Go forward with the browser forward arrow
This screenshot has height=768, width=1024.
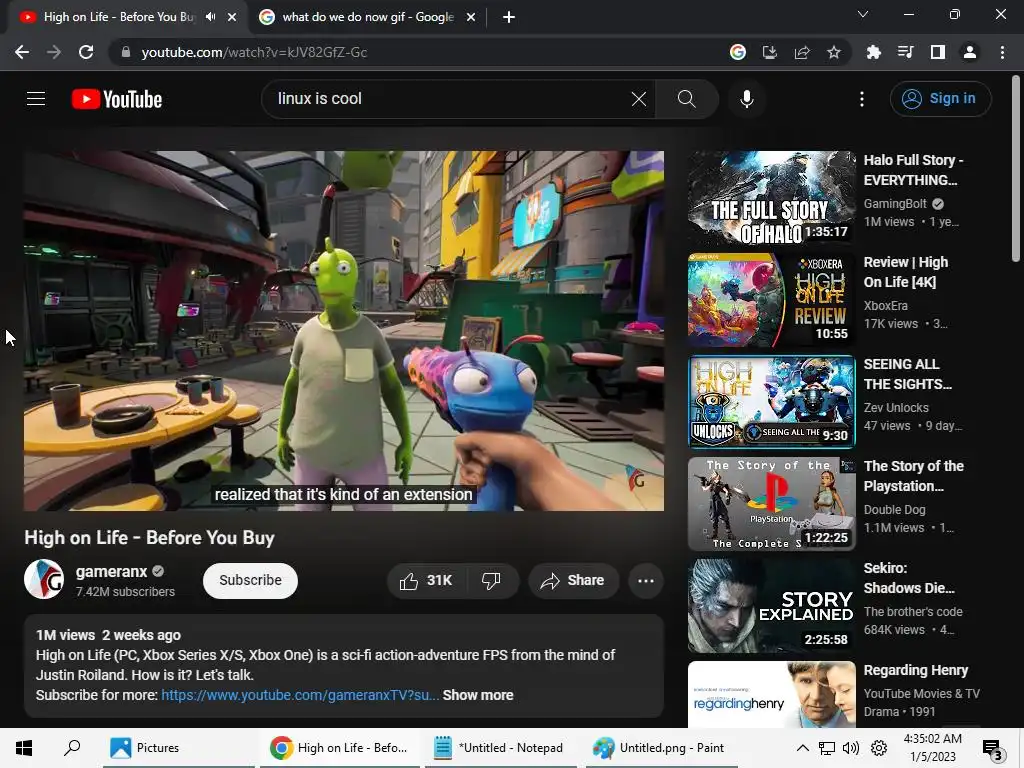point(54,52)
